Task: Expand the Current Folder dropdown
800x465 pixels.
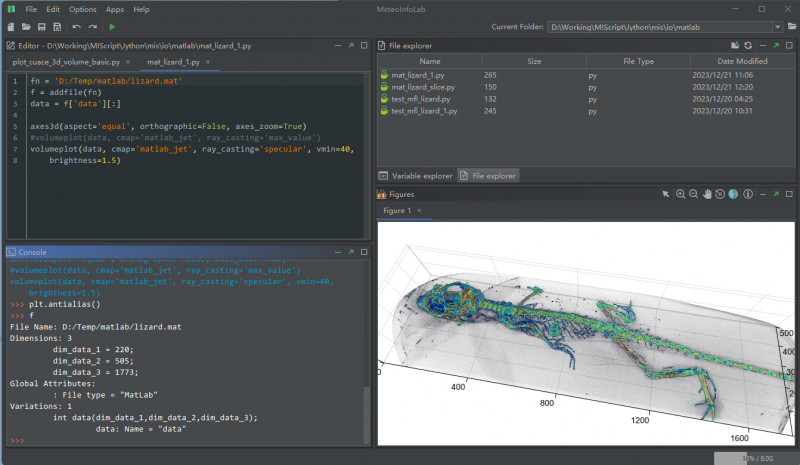Action: 777,26
